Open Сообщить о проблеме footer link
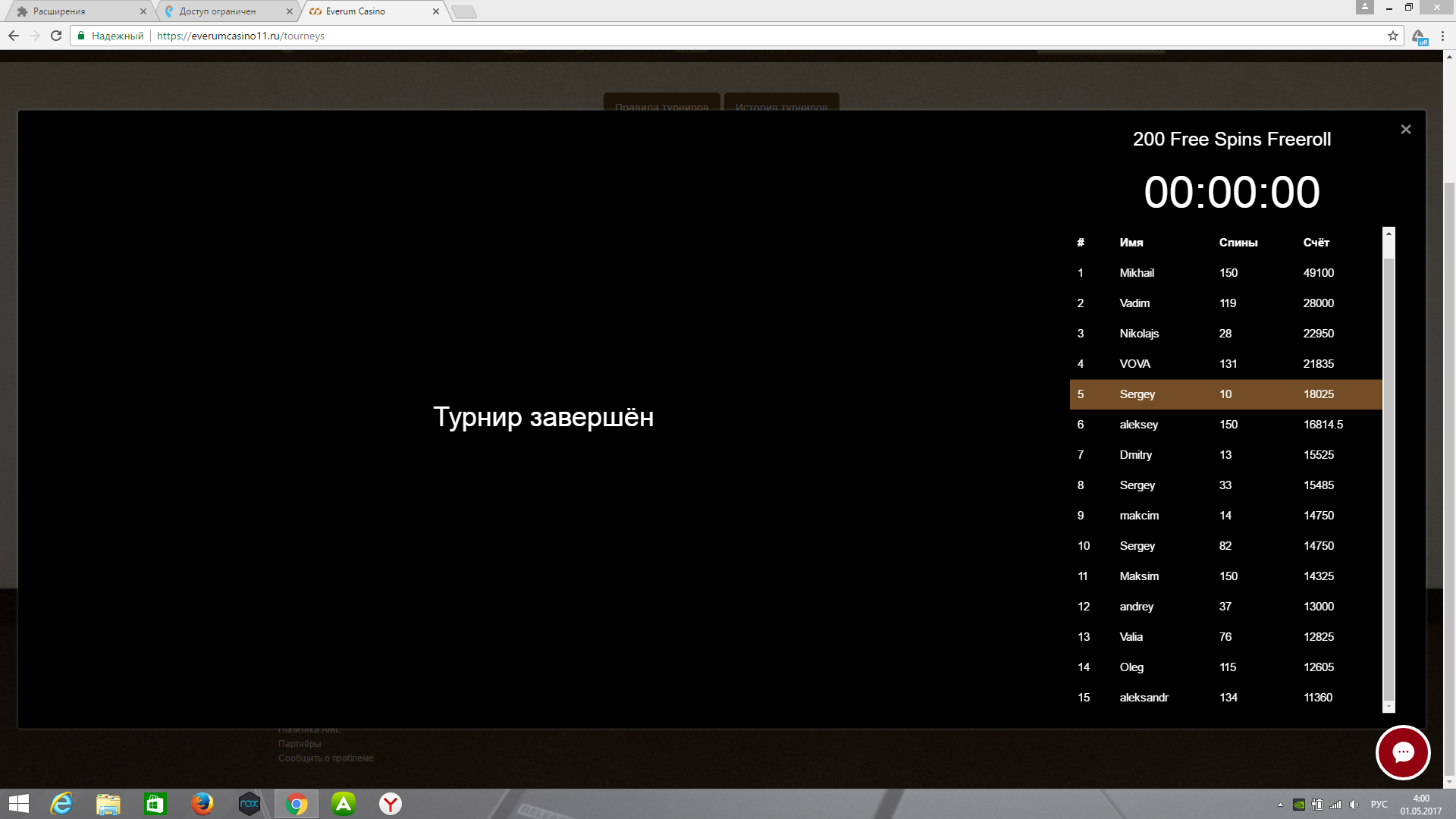The width and height of the screenshot is (1456, 819). (x=325, y=758)
